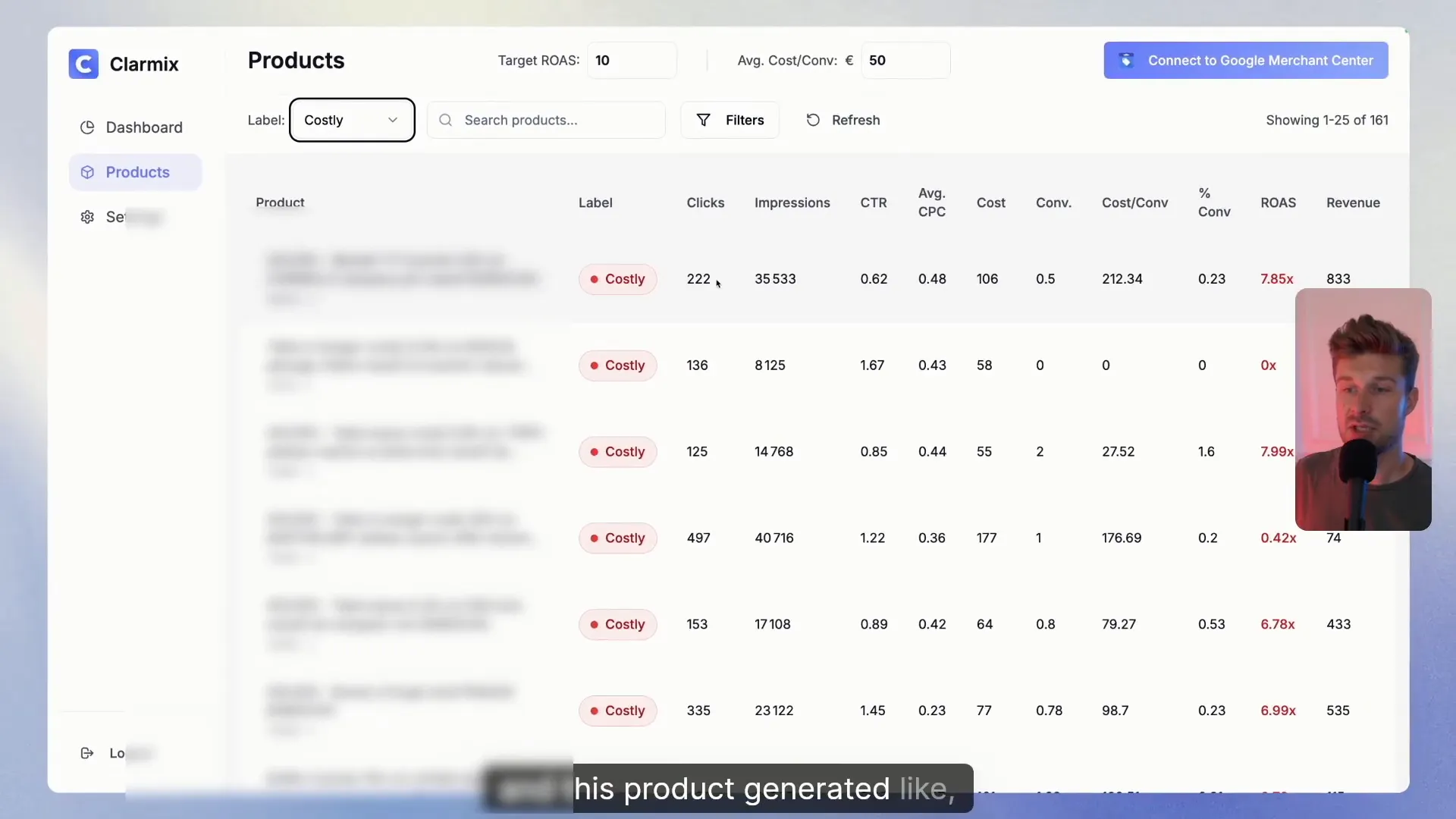Click the Logout icon at sidebar bottom
The image size is (1456, 819).
click(x=87, y=753)
